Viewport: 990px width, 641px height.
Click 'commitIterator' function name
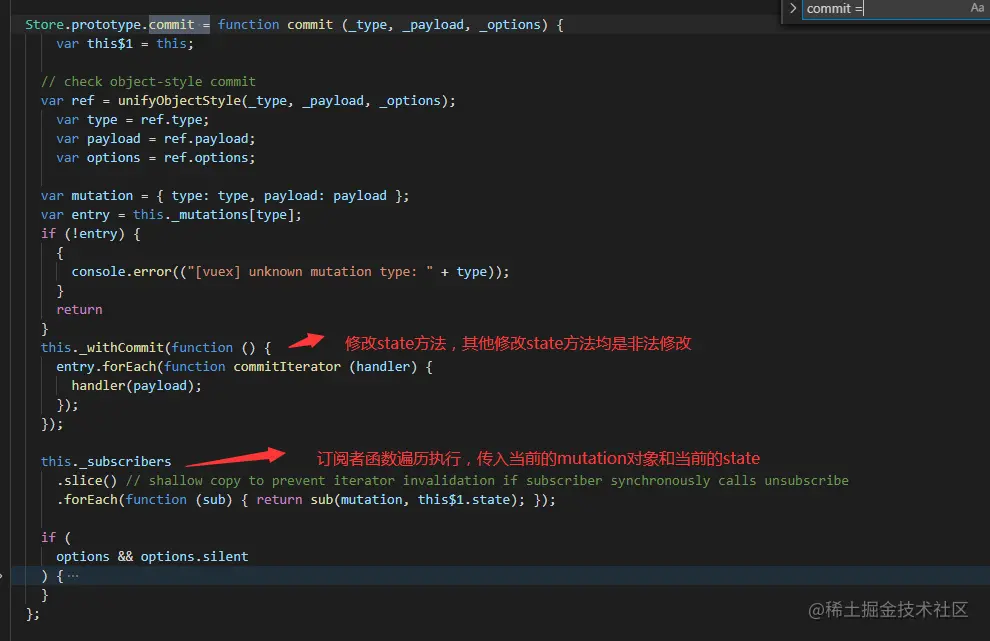[287, 366]
